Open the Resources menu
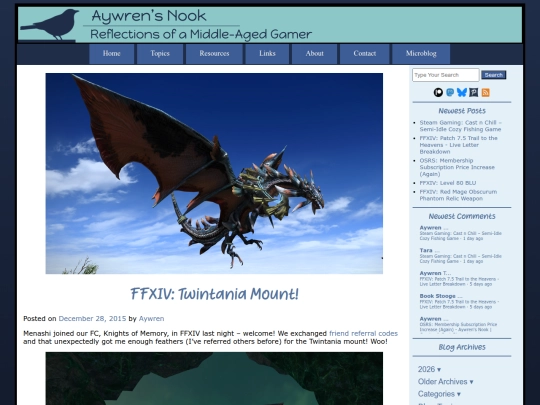 tap(214, 54)
